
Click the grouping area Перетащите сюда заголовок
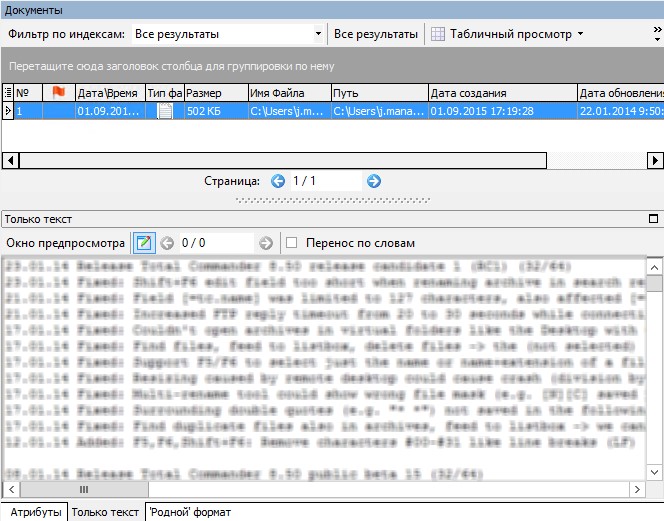[x=332, y=66]
